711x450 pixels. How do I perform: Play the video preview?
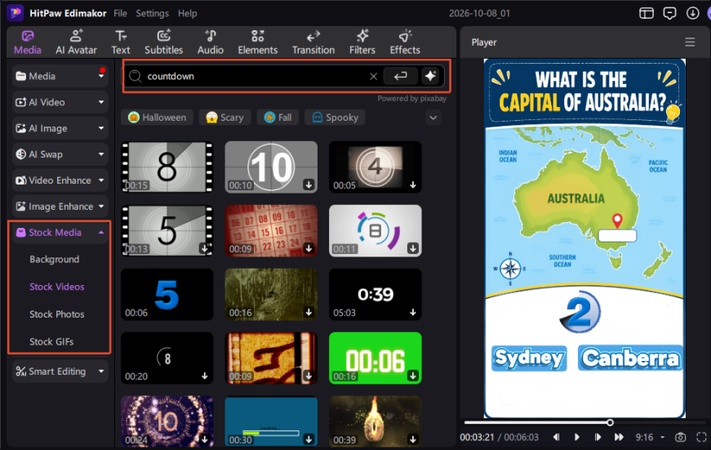[577, 437]
